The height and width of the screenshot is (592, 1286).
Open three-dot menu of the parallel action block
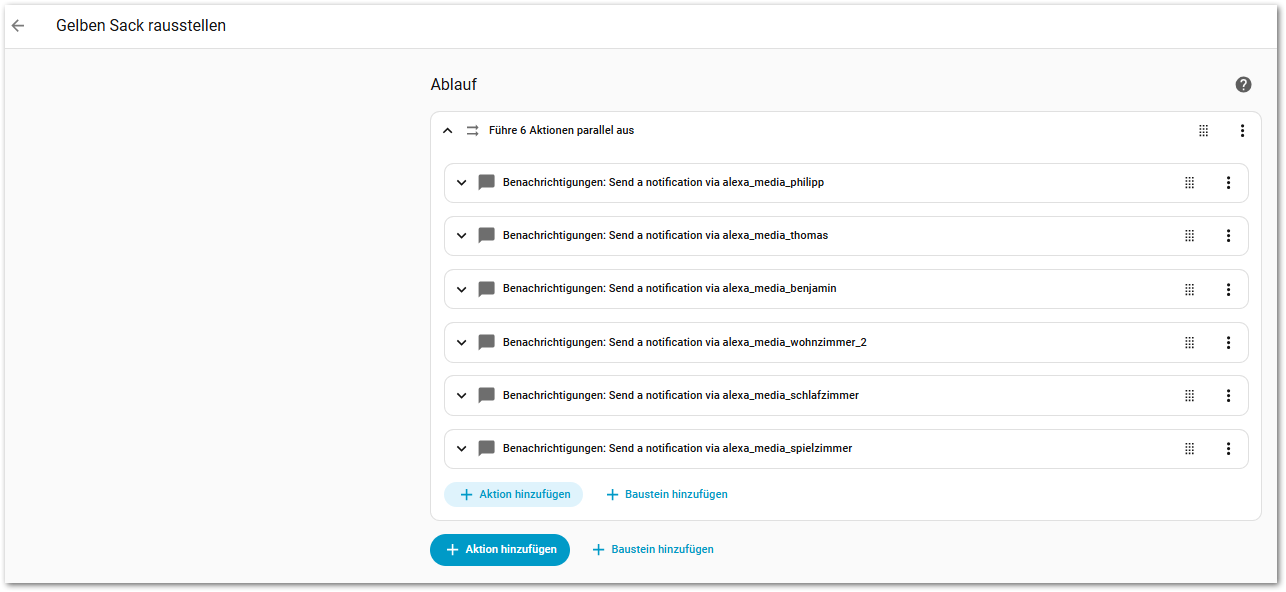1242,131
